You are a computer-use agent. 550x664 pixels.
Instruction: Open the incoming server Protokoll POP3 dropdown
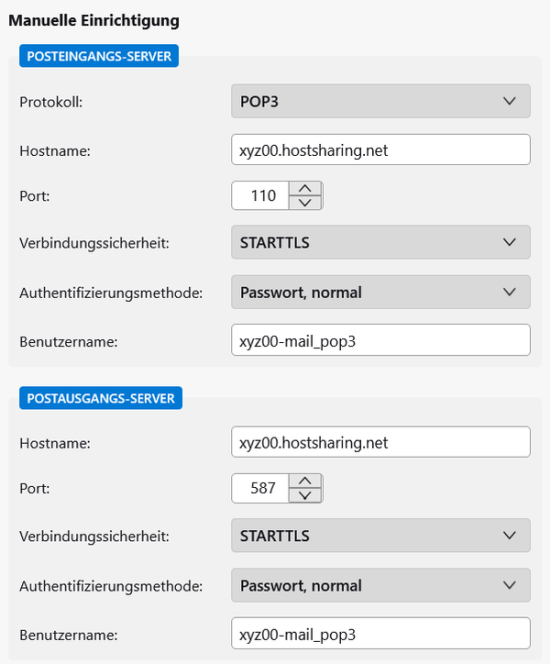pyautogui.click(x=381, y=101)
